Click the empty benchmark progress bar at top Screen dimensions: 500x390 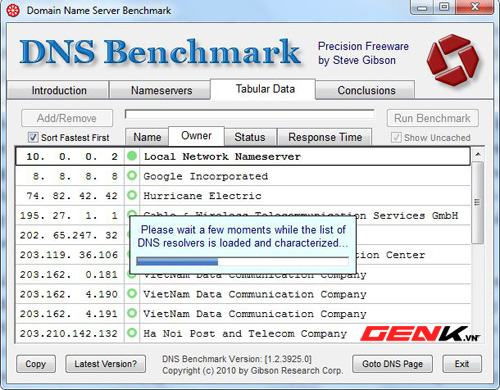click(249, 114)
